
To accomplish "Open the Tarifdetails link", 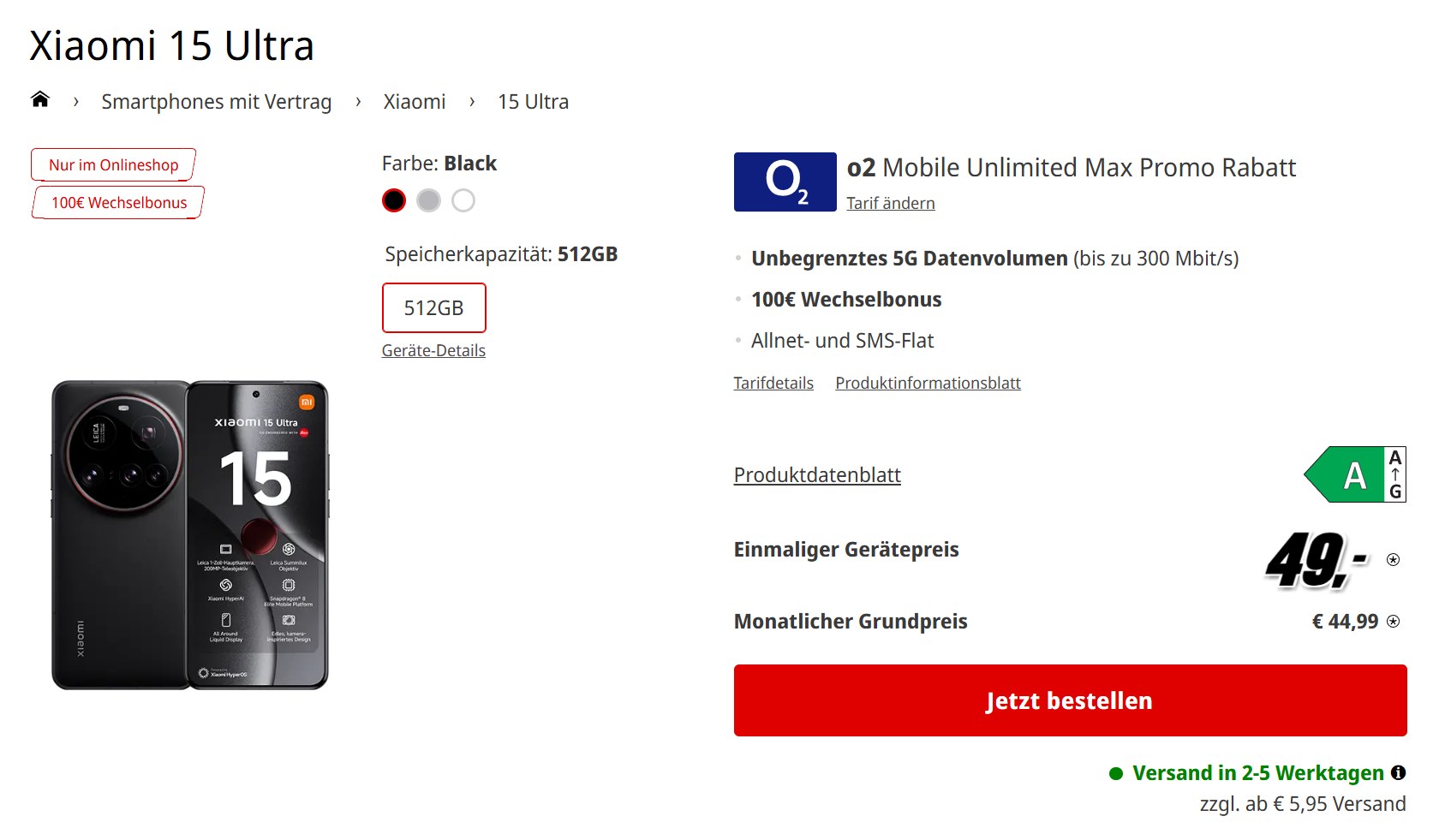I will coord(773,383).
